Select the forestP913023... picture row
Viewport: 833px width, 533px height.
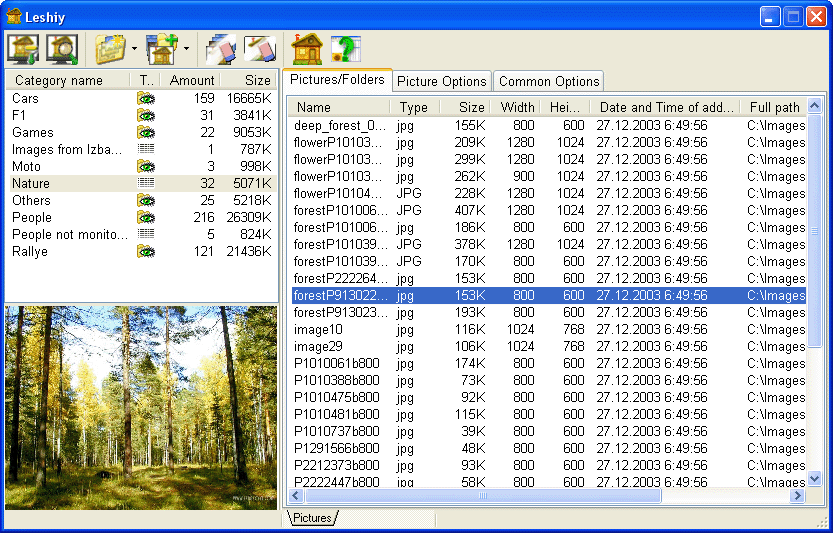click(549, 312)
